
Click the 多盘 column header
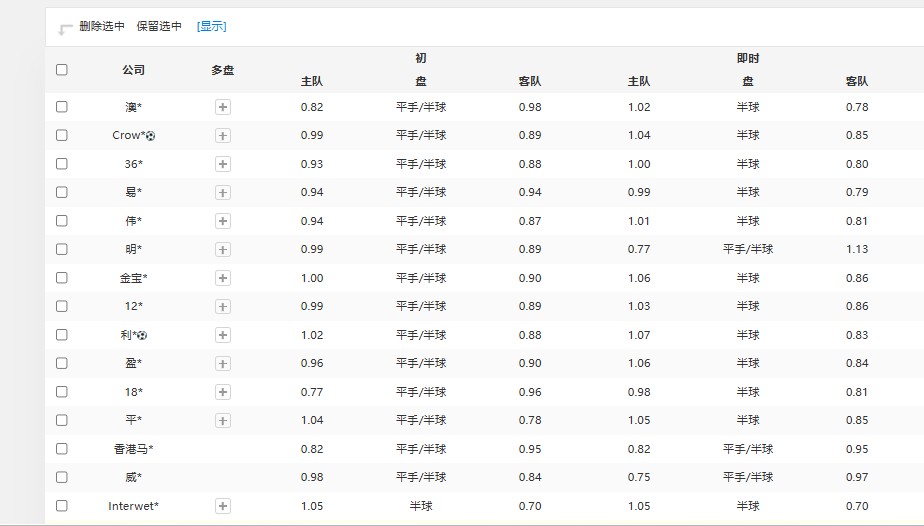(x=222, y=70)
